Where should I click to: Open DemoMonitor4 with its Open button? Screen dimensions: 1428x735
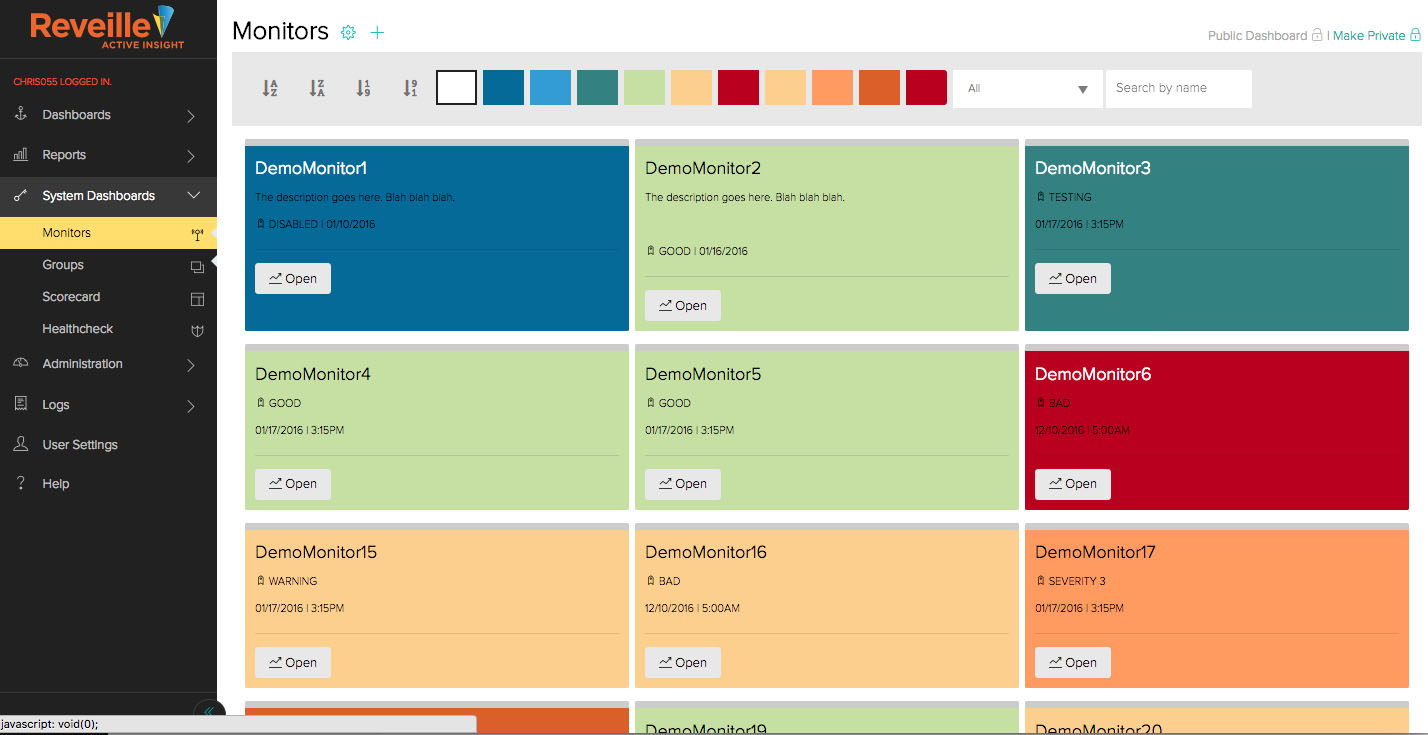[293, 484]
